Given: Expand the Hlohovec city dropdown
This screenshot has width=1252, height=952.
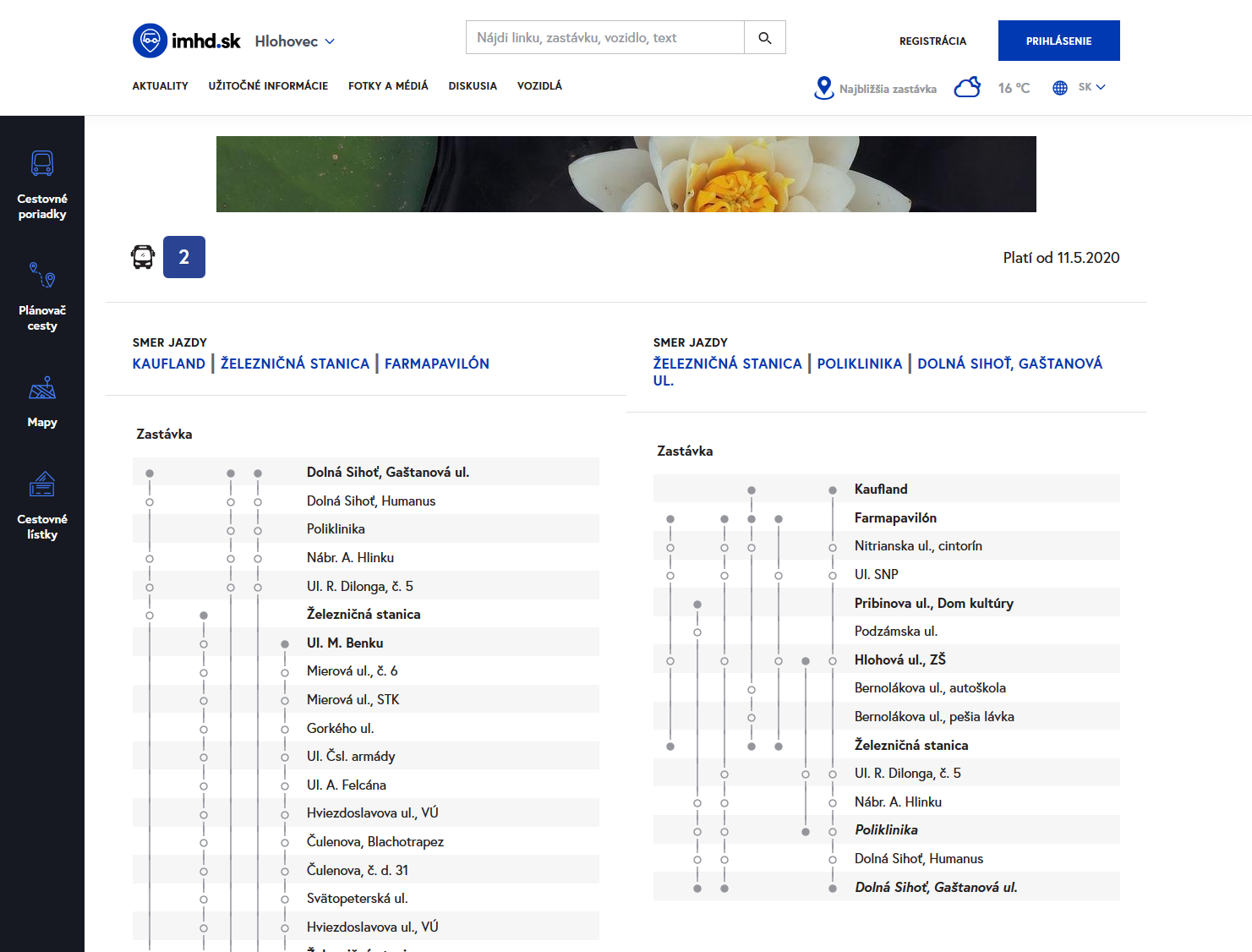Looking at the screenshot, I should coord(294,41).
